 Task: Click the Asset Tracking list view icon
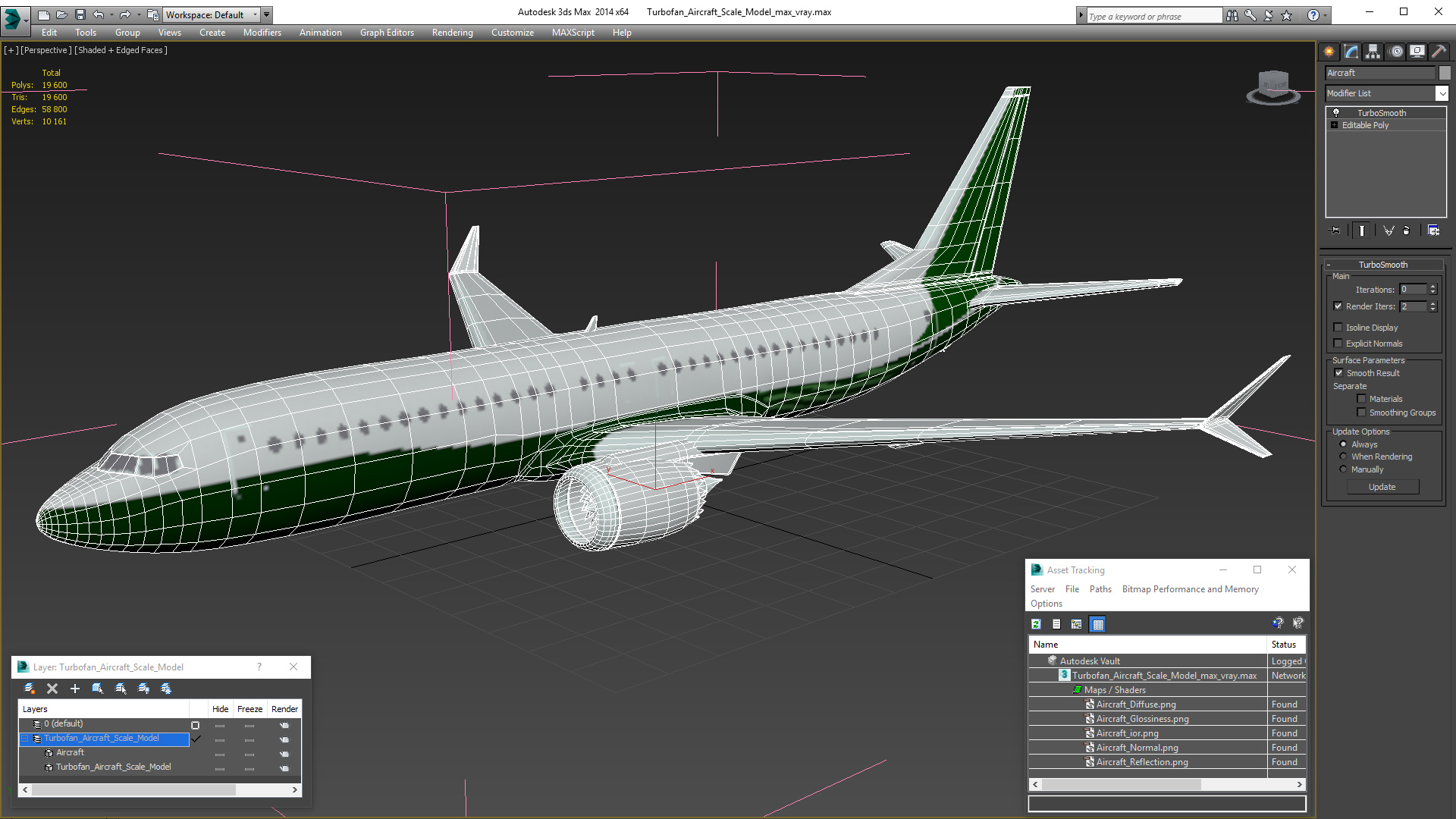click(1056, 624)
